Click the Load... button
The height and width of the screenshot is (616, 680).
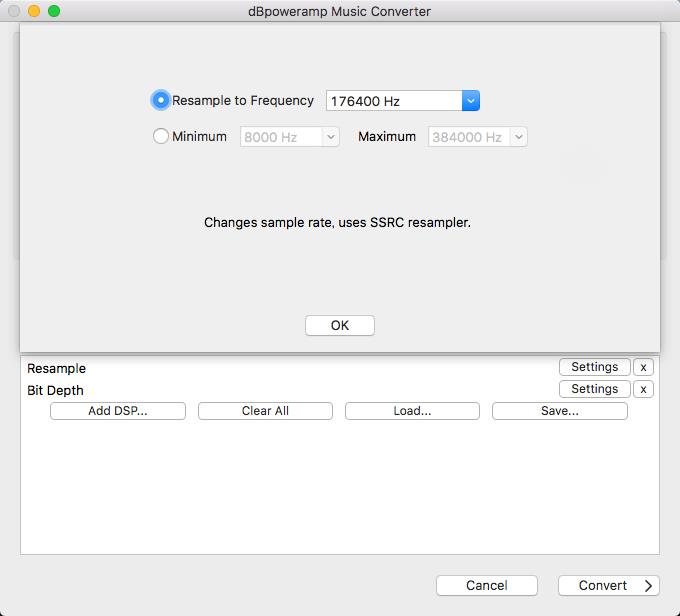412,411
